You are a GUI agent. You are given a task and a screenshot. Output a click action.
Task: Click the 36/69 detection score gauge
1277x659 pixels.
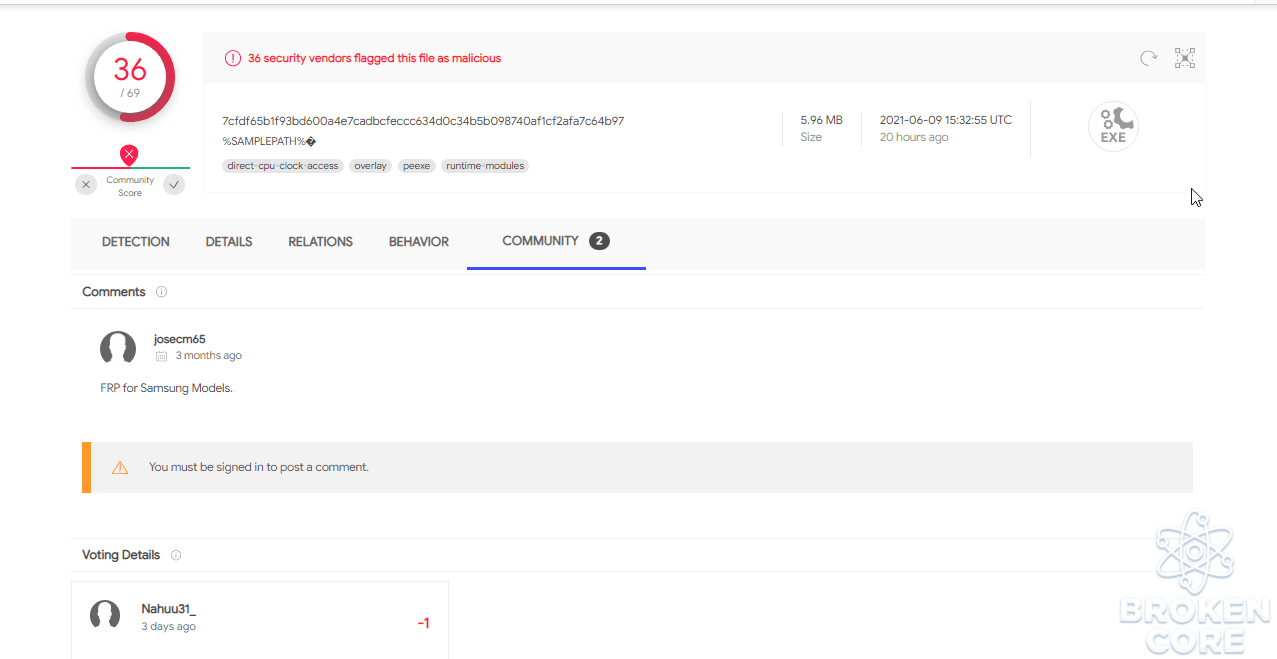pos(130,77)
